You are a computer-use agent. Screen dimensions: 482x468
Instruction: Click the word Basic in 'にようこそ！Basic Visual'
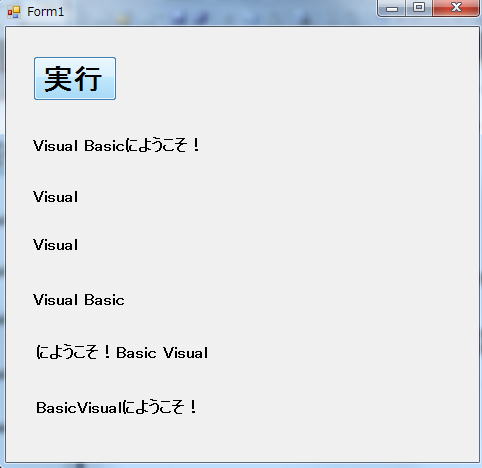[x=136, y=353]
